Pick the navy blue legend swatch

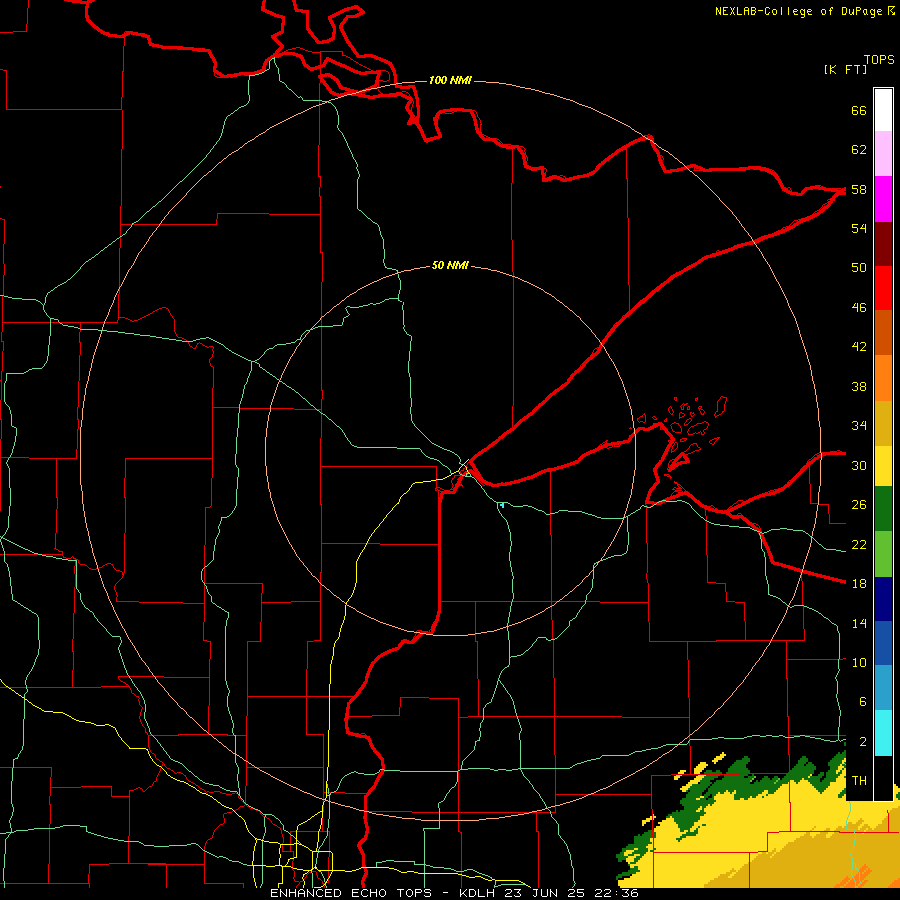pyautogui.click(x=883, y=599)
